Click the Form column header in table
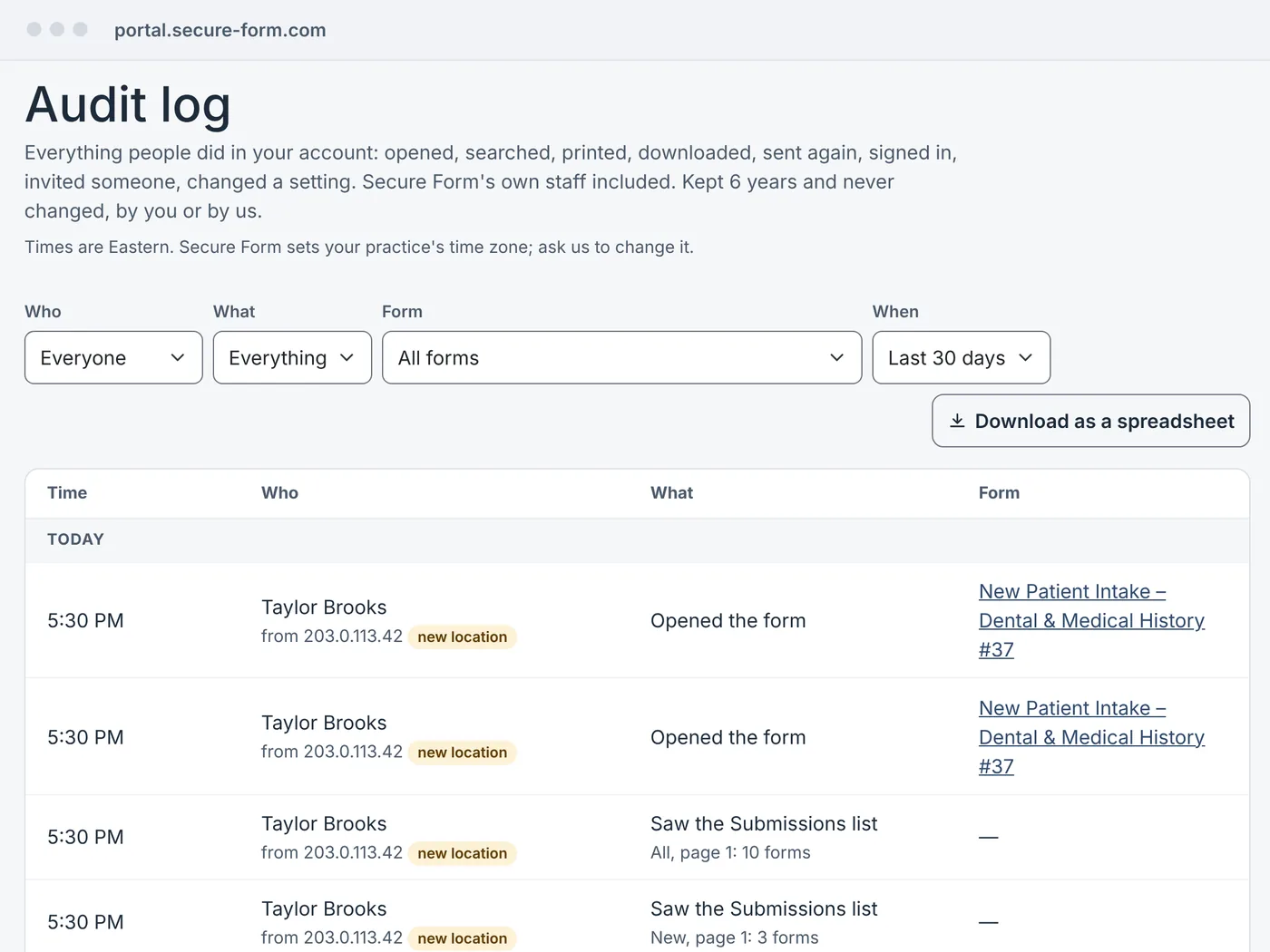The width and height of the screenshot is (1270, 952). pyautogui.click(x=999, y=492)
